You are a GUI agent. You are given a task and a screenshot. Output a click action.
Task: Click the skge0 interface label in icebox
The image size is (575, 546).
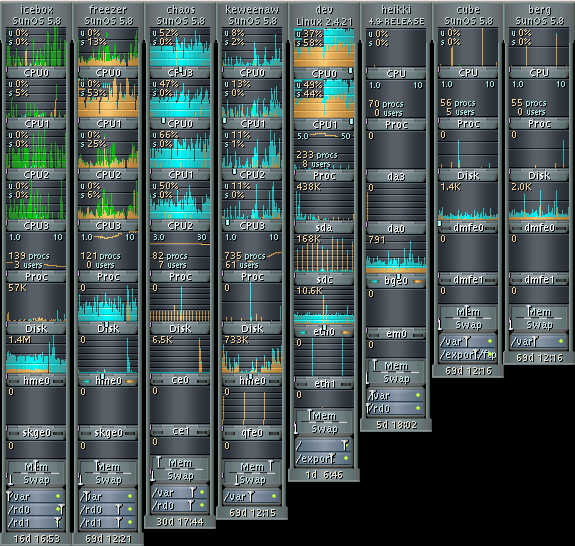[x=36, y=433]
